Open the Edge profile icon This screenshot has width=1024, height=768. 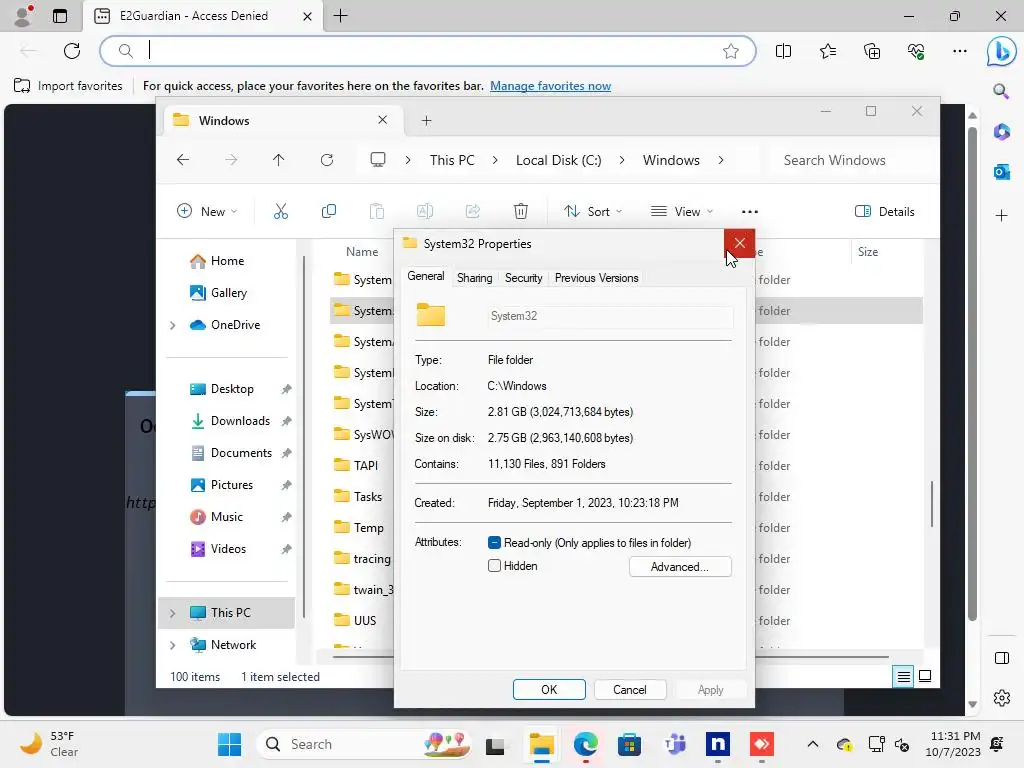[x=24, y=16]
